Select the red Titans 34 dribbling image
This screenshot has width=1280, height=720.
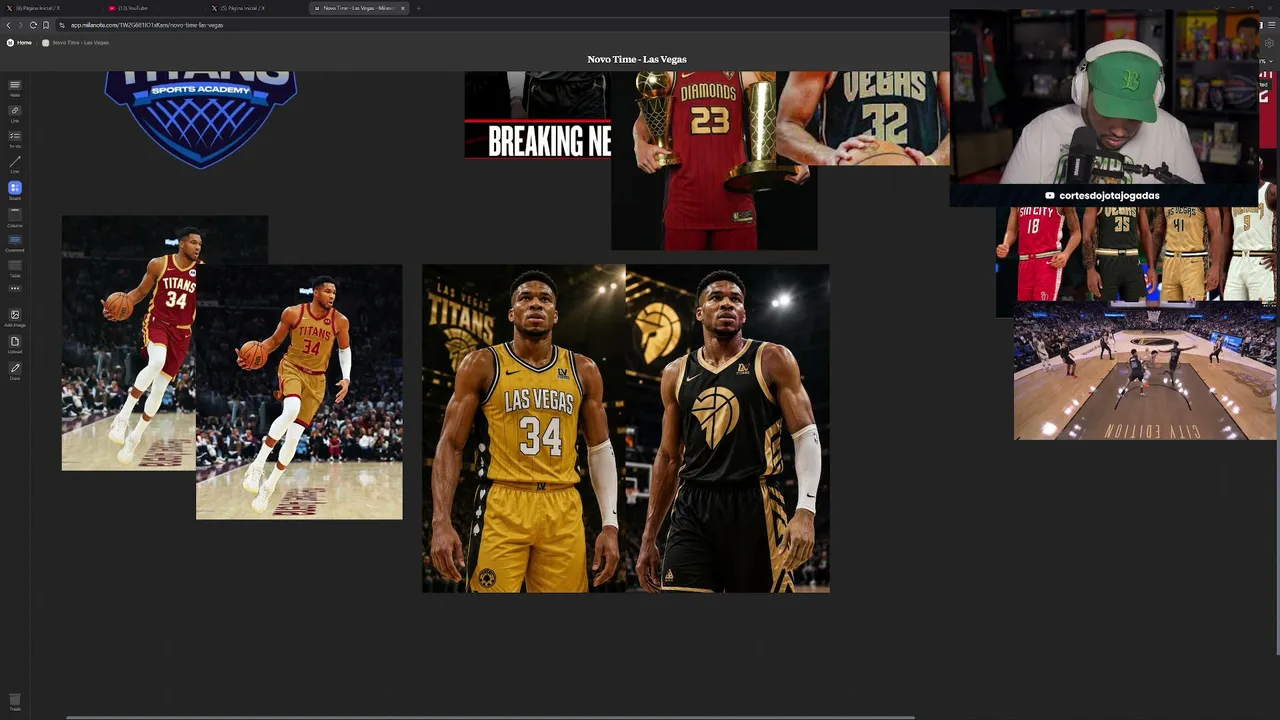[128, 343]
